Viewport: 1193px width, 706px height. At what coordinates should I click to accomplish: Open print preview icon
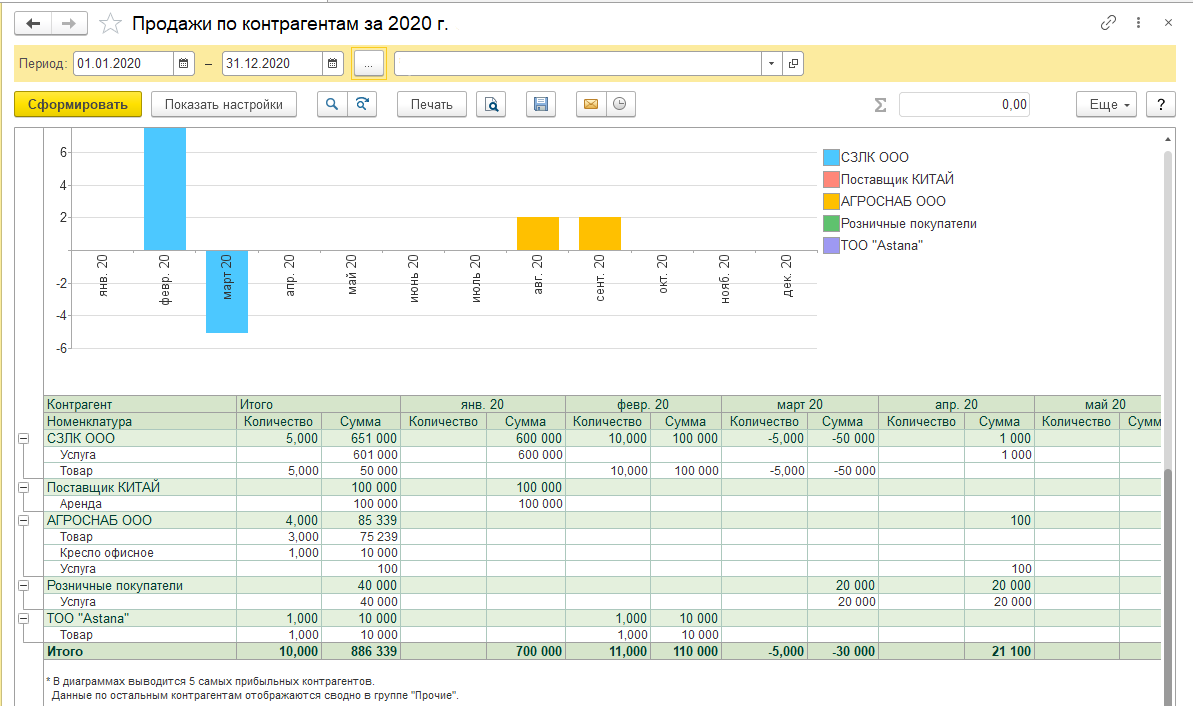coord(491,104)
